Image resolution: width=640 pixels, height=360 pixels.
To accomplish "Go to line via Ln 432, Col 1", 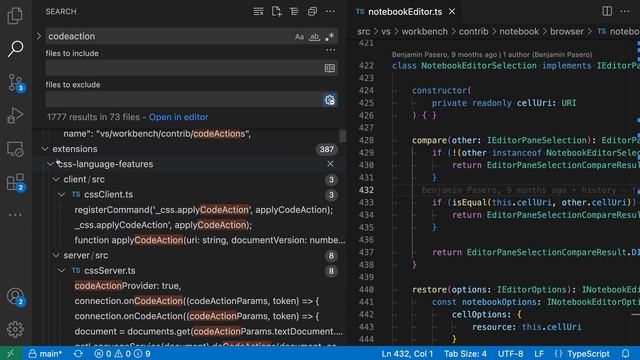I will coord(407,353).
